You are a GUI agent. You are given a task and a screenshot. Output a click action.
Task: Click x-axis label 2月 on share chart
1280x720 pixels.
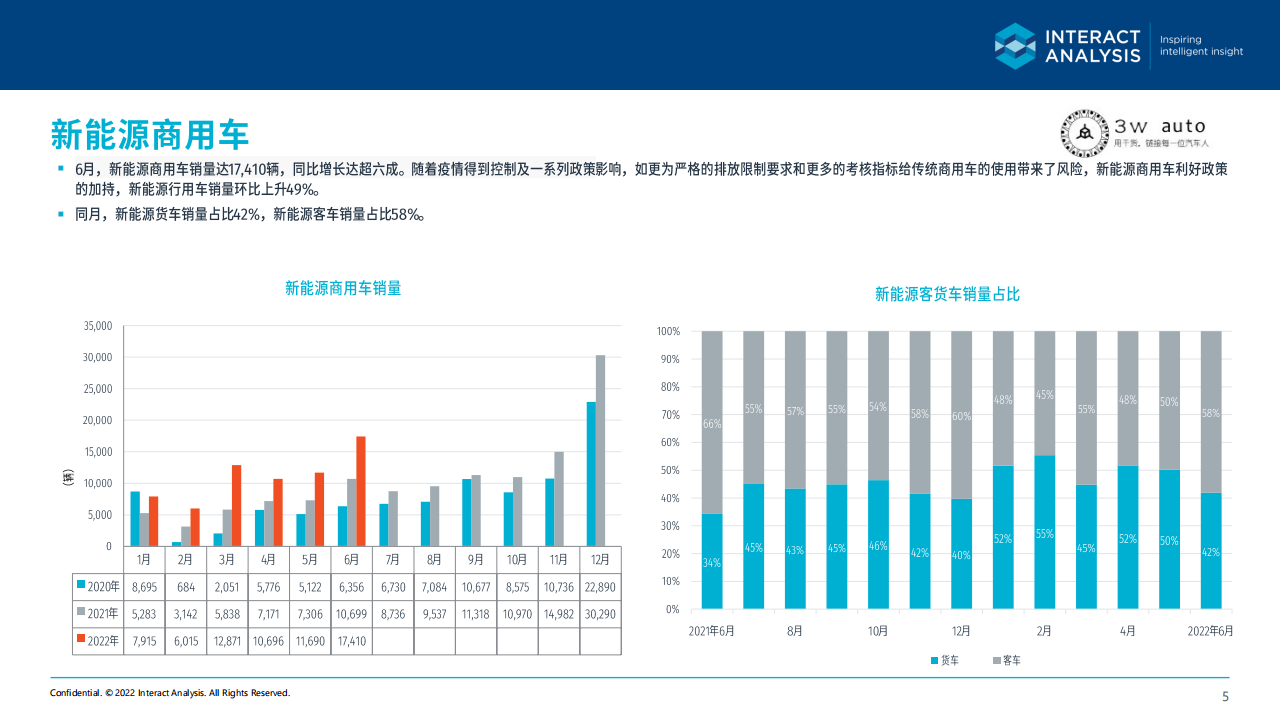(1044, 631)
